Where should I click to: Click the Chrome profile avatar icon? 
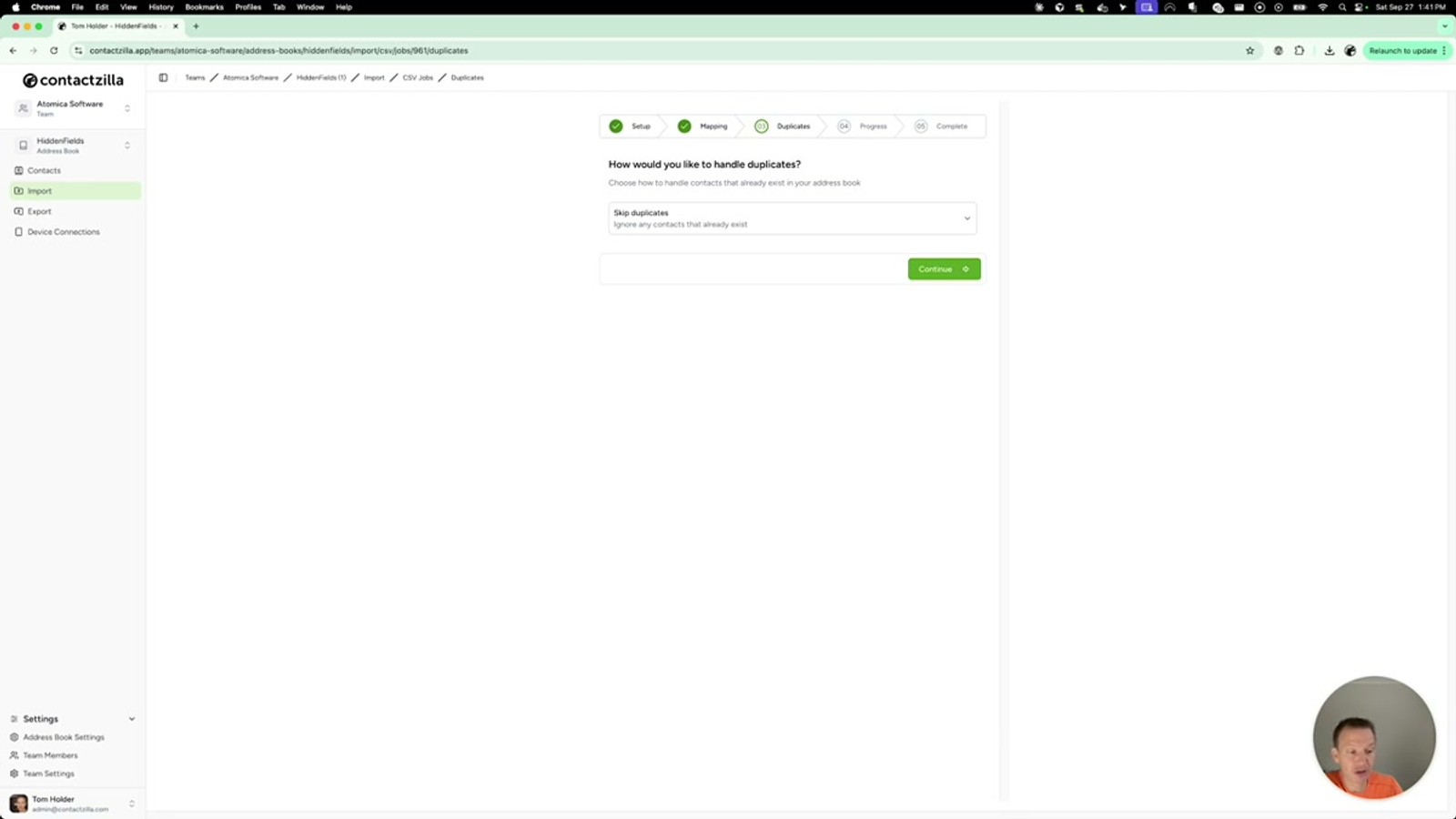click(1350, 51)
